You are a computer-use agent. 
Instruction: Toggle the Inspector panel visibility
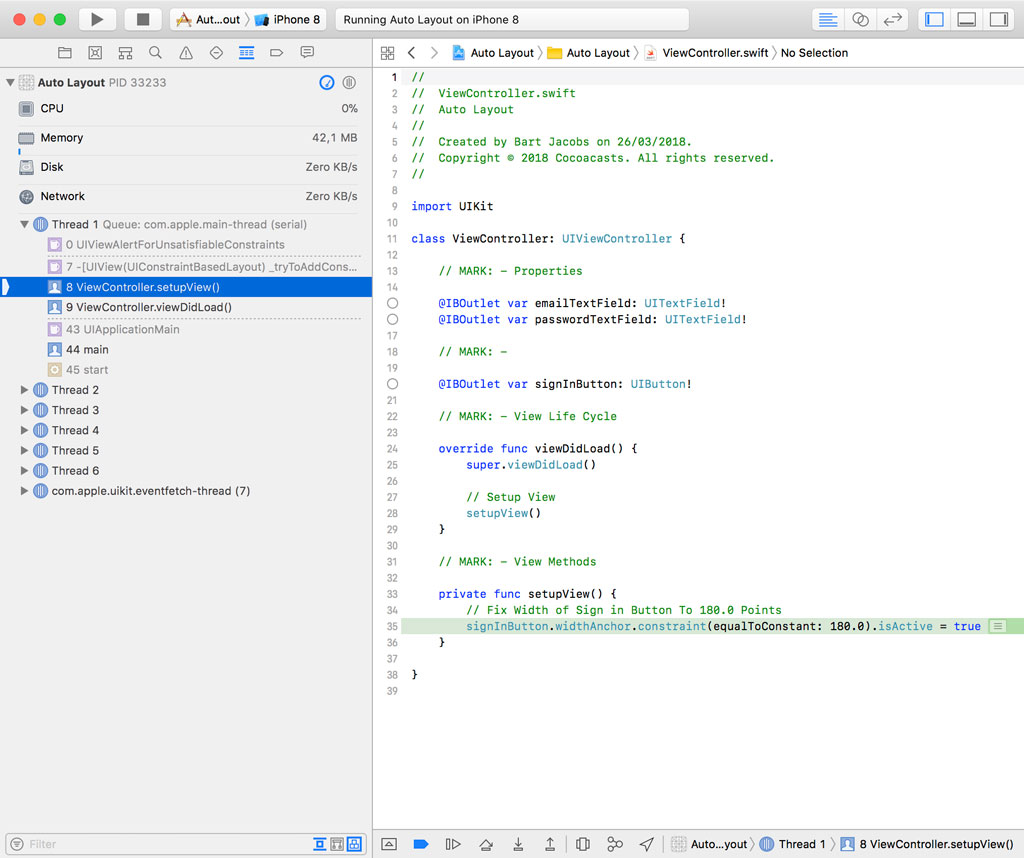click(x=1000, y=18)
